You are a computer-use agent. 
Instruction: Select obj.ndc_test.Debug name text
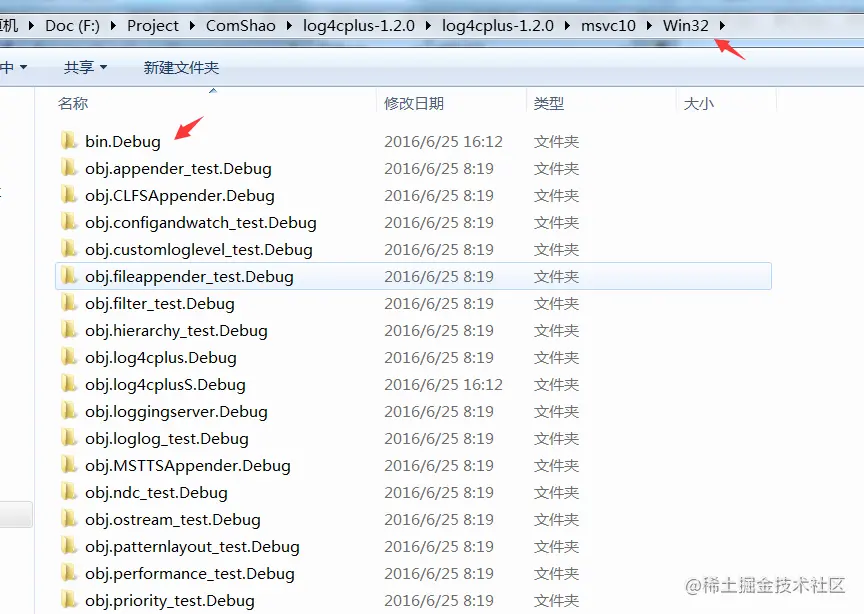coord(156,493)
